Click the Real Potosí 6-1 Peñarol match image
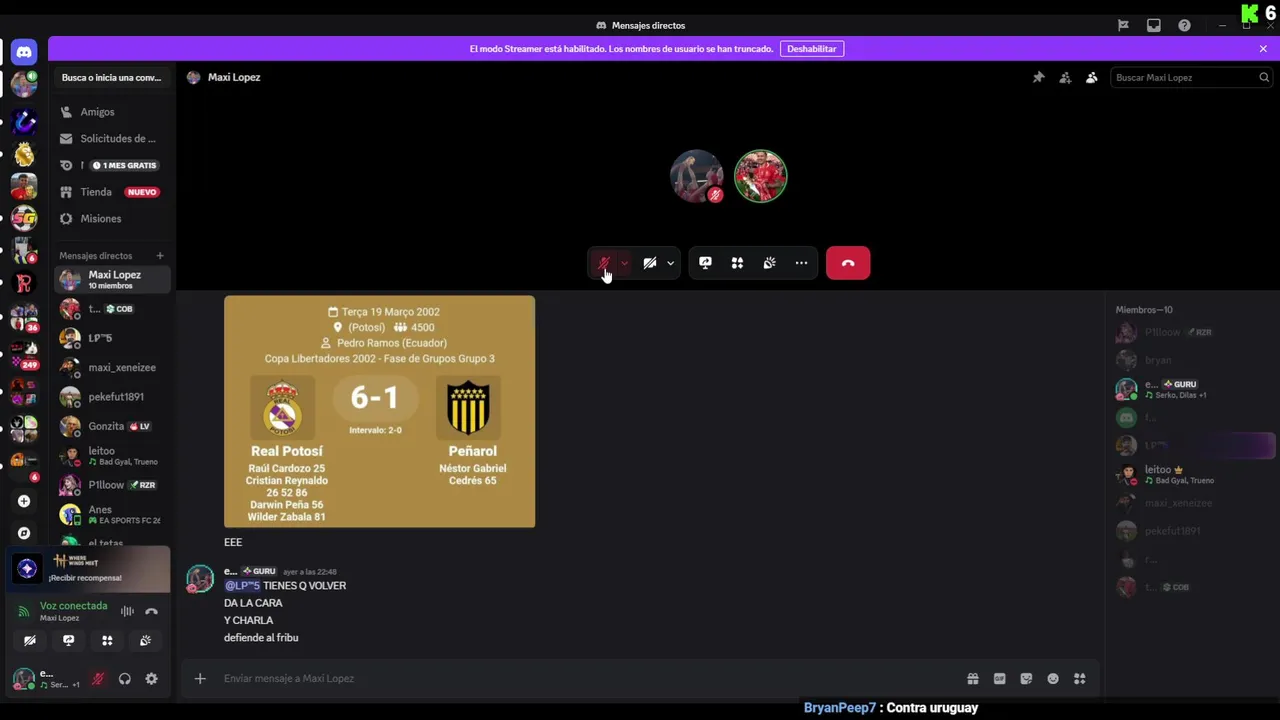1280x720 pixels. (x=379, y=411)
